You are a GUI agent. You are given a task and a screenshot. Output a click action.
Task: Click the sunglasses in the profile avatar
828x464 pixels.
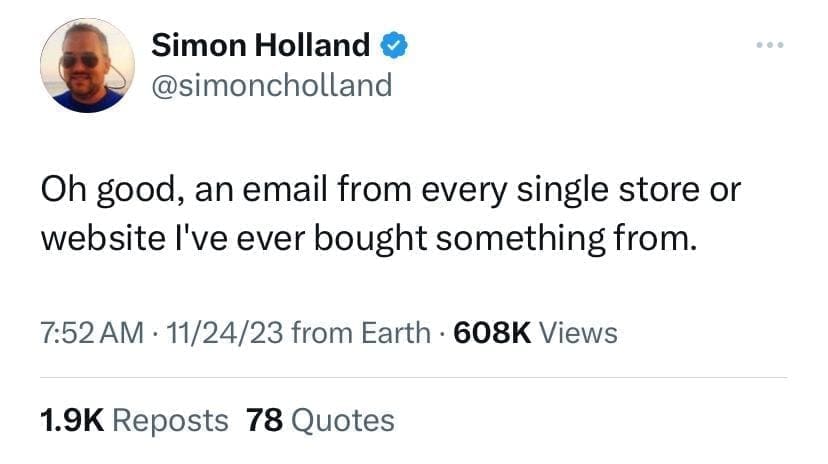80,61
